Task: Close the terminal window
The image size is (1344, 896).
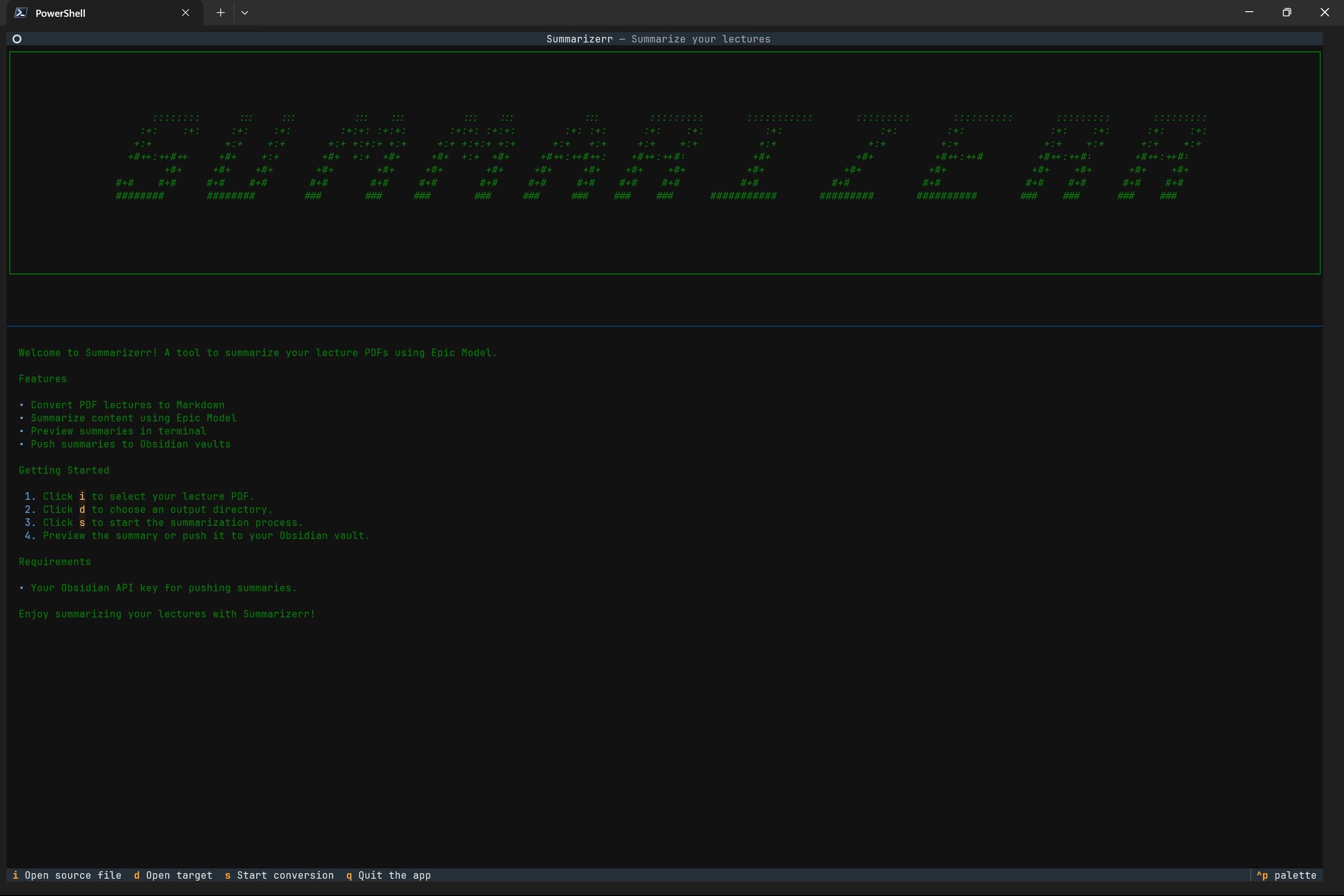Action: [1324, 13]
